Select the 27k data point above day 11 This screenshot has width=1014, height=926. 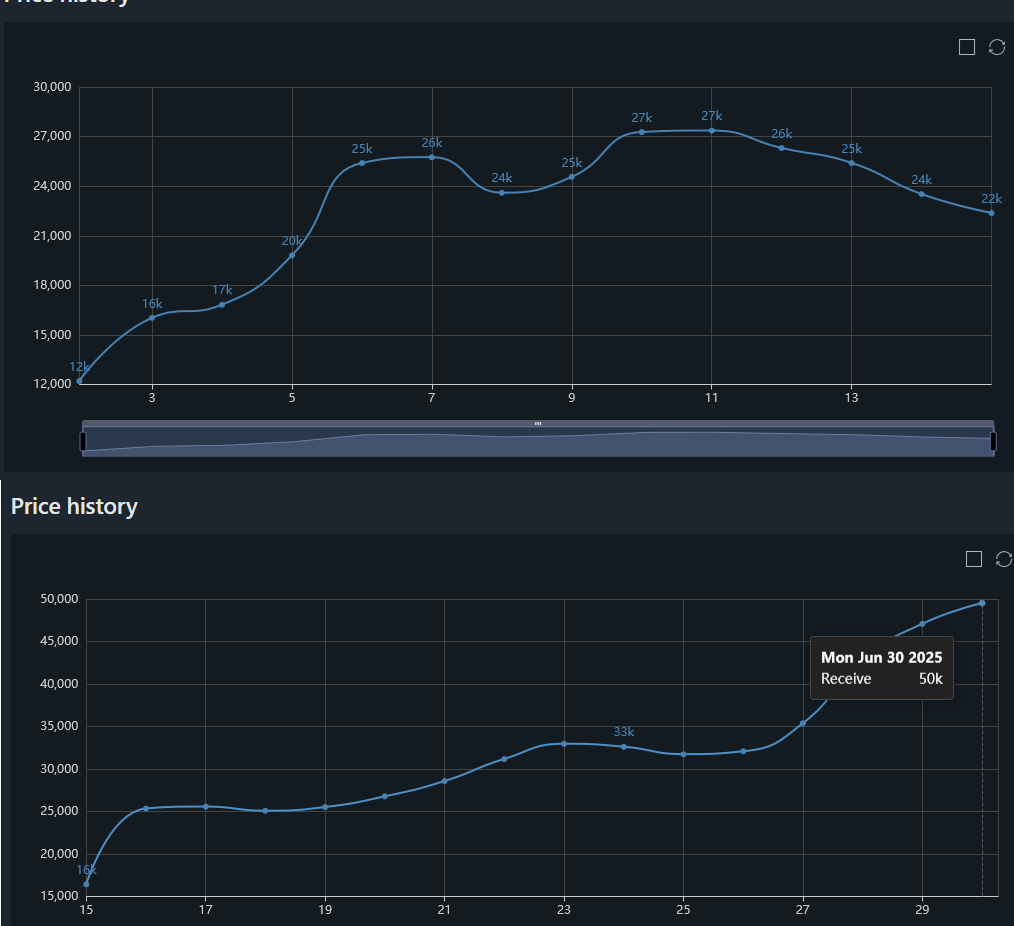point(711,131)
